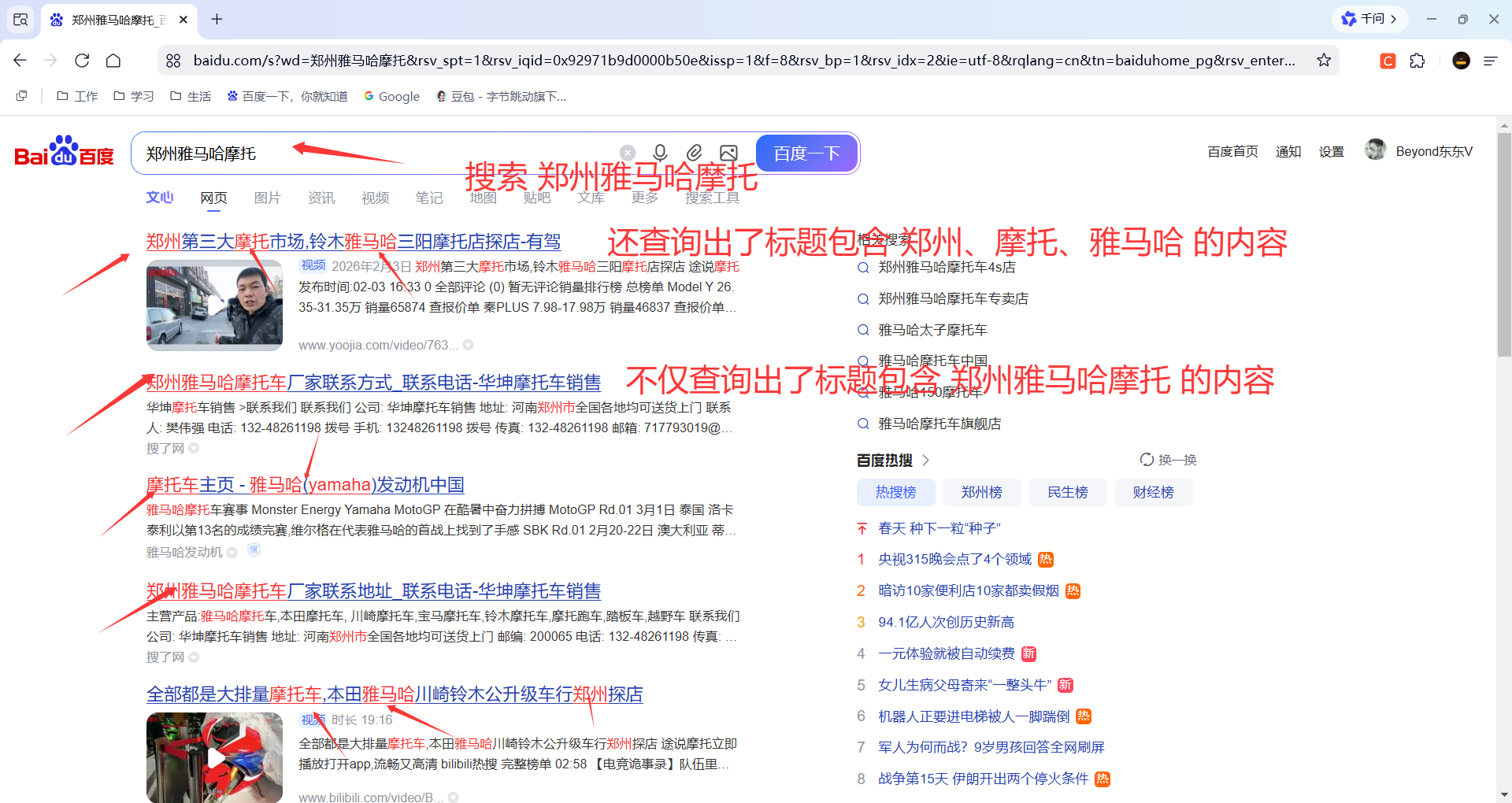Image resolution: width=1512 pixels, height=803 pixels.
Task: Bookmark this page with the star icon
Action: tap(1324, 61)
